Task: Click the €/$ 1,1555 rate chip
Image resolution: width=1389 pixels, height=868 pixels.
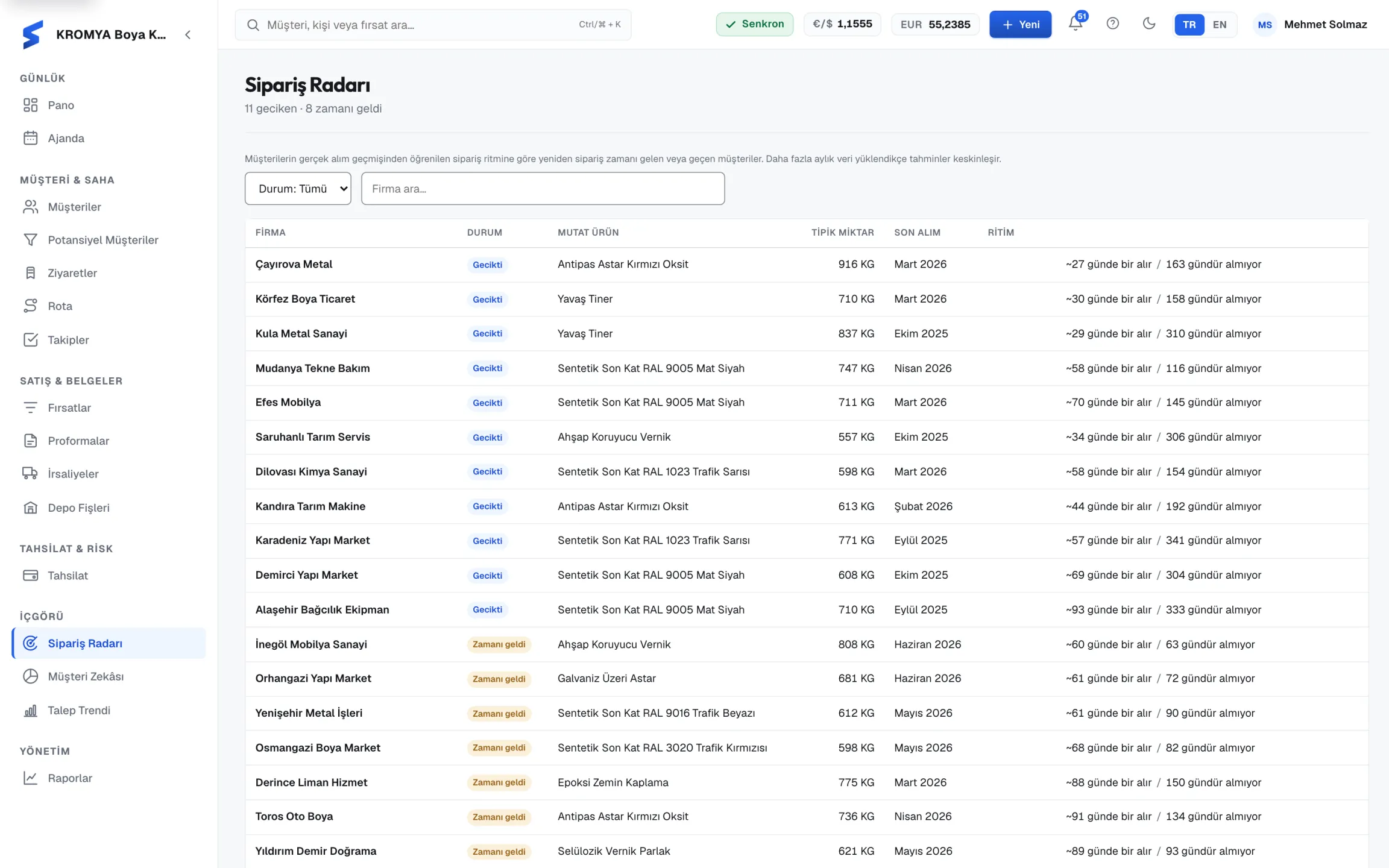Action: click(842, 24)
